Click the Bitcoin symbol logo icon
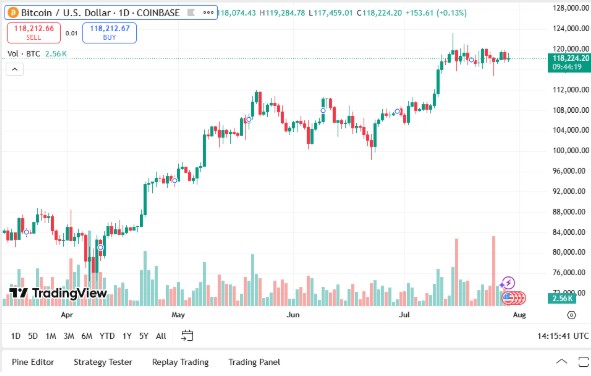The image size is (591, 376). click(13, 13)
